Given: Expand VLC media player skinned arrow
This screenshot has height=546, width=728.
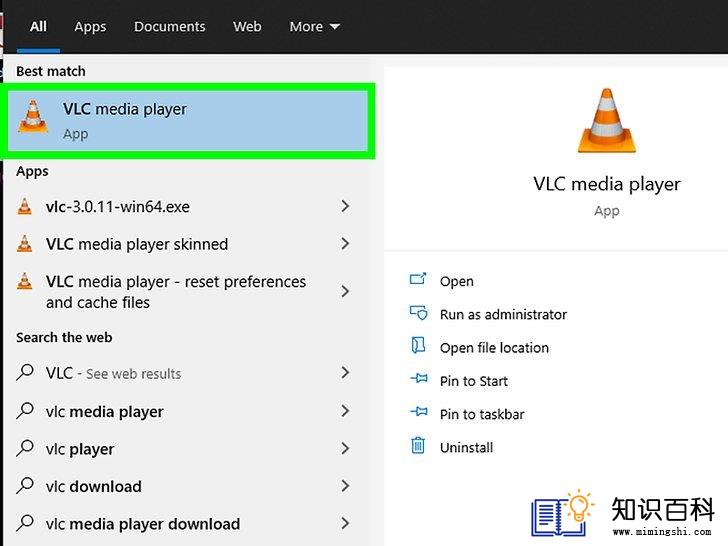Looking at the screenshot, I should click(x=345, y=243).
